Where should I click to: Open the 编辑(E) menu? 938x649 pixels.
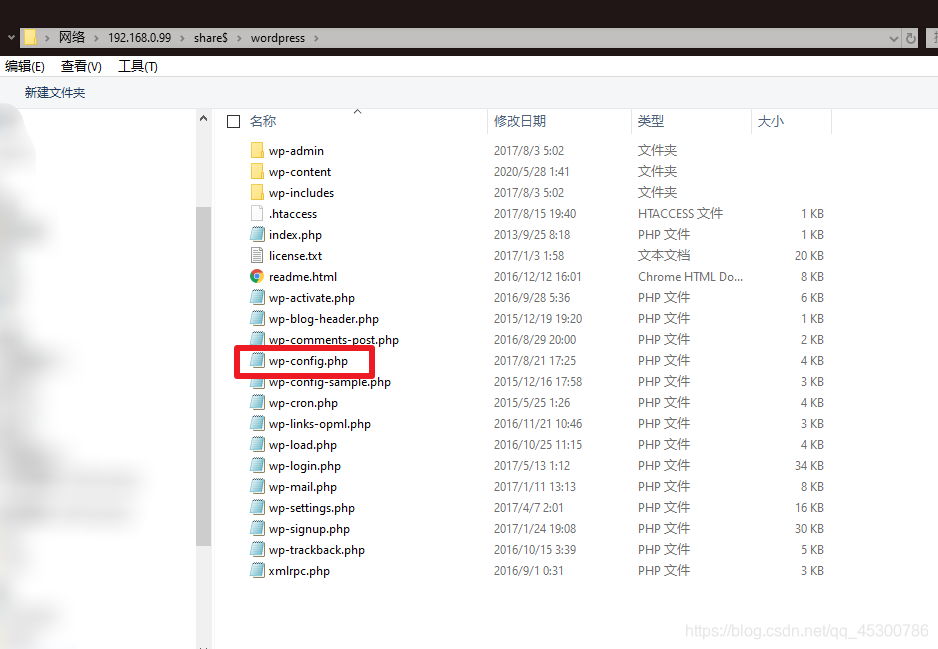[25, 66]
